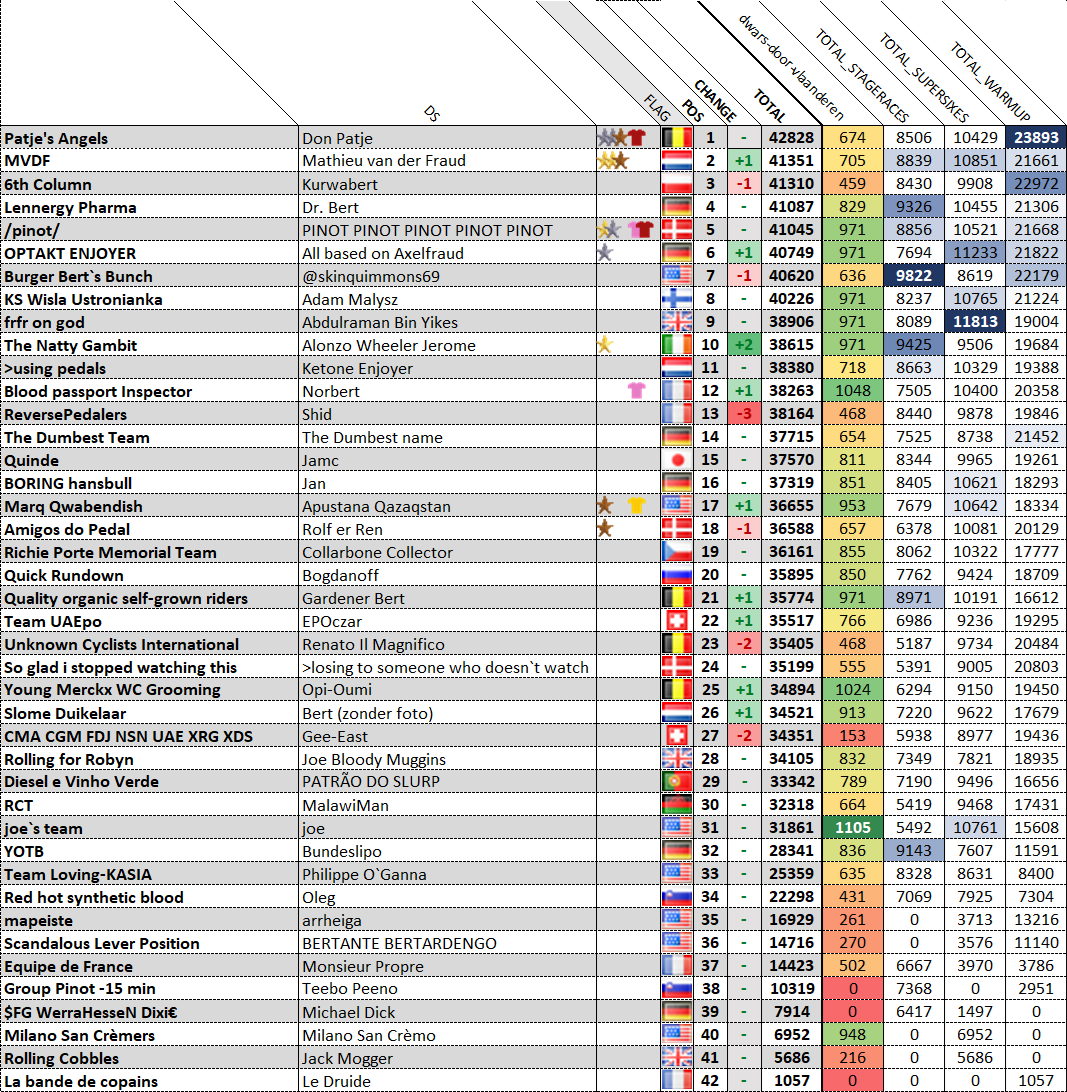
Task: Click the gold star in The Natty Gambit row
Action: (x=605, y=344)
